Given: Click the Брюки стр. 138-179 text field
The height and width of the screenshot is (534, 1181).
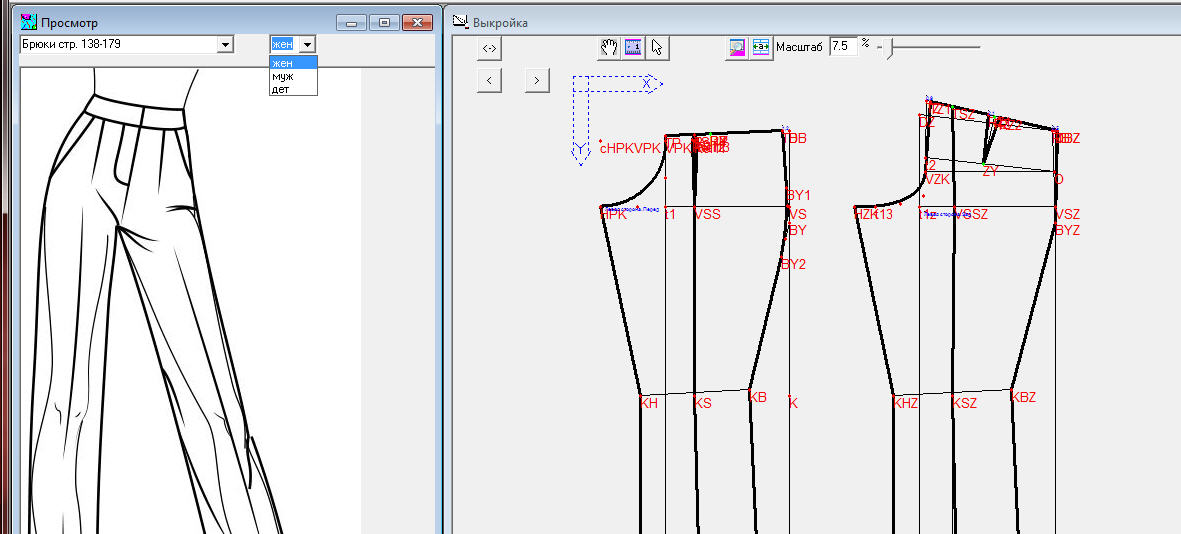Looking at the screenshot, I should point(118,44).
